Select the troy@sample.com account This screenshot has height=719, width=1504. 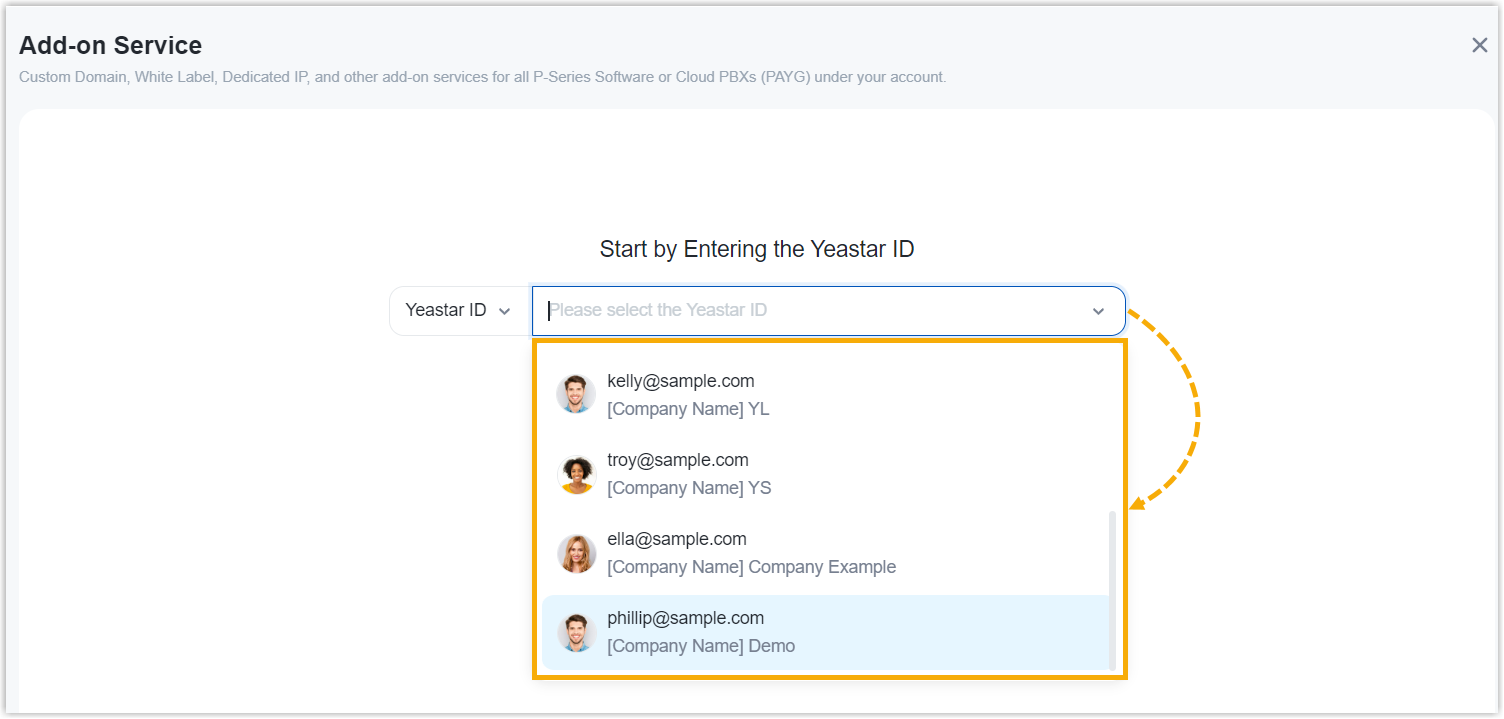(678, 460)
